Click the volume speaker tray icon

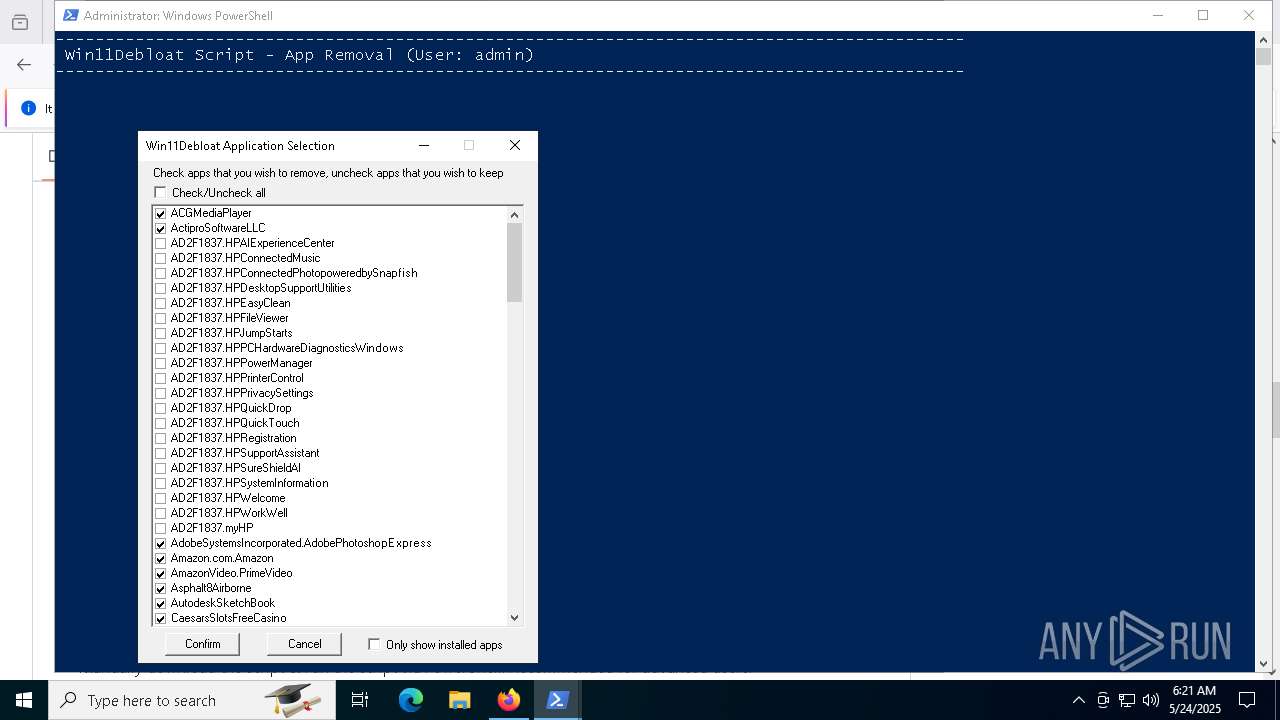point(1151,700)
